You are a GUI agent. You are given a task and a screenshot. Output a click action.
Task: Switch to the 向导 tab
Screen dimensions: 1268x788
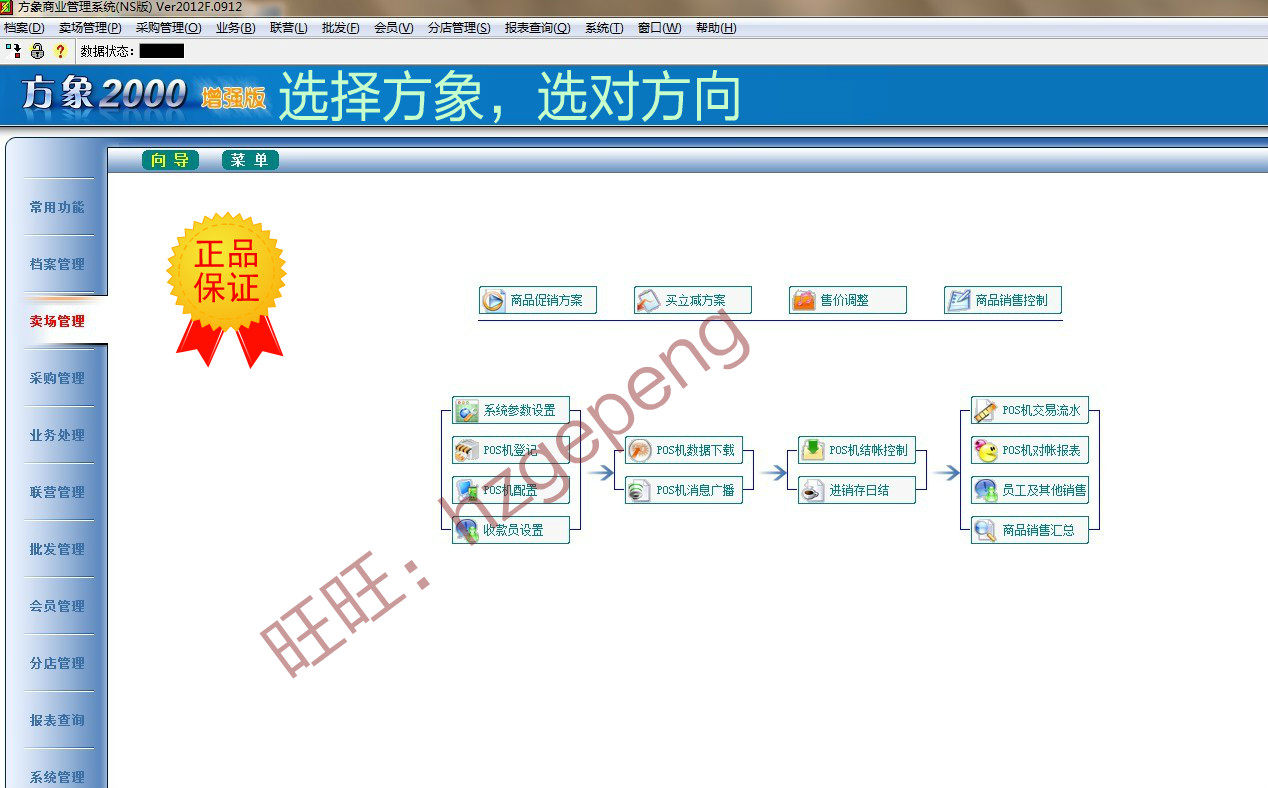pyautogui.click(x=170, y=160)
